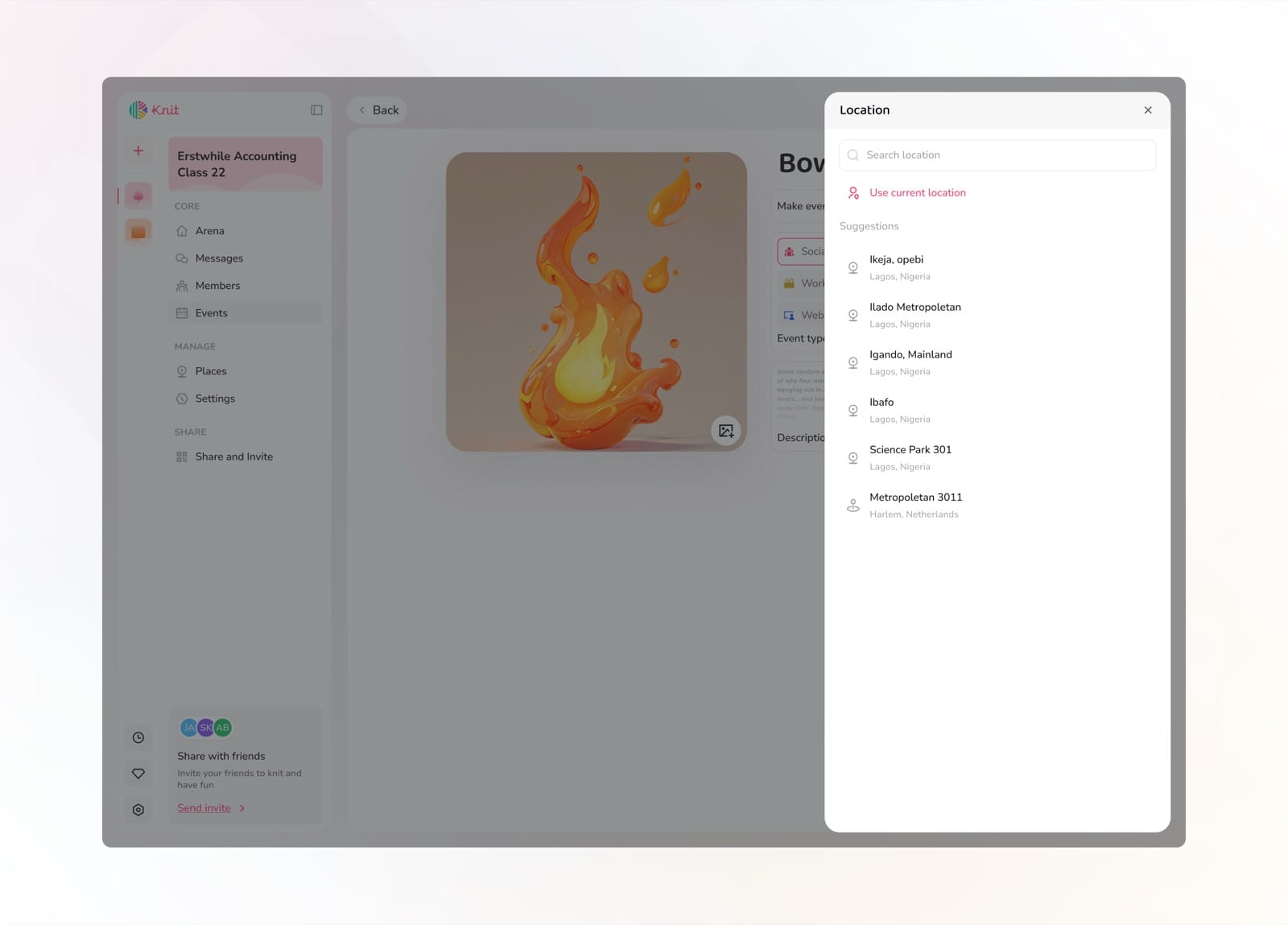Open Places under Manage

[x=246, y=371]
